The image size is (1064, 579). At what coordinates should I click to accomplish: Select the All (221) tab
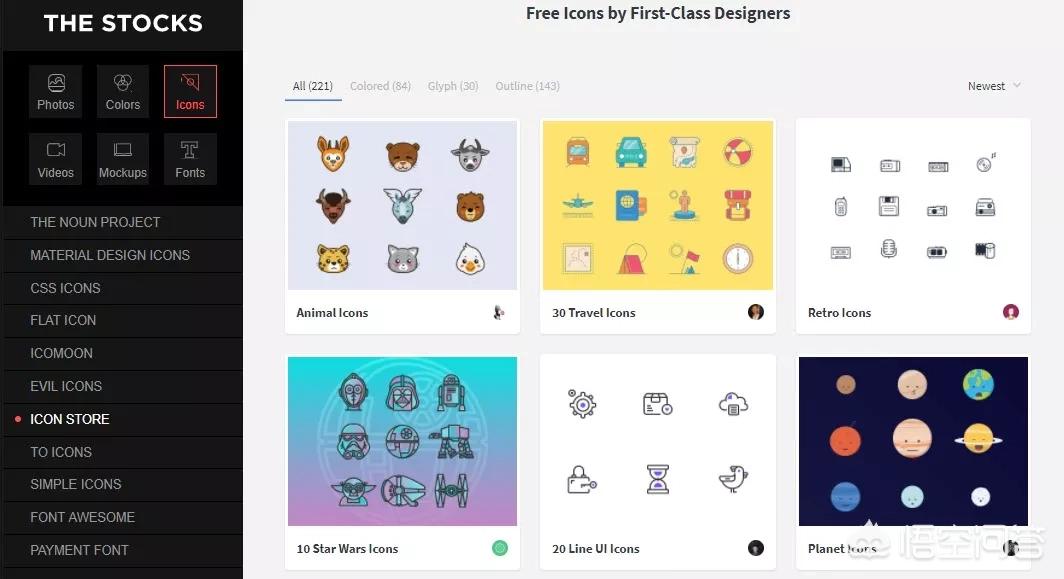(313, 86)
